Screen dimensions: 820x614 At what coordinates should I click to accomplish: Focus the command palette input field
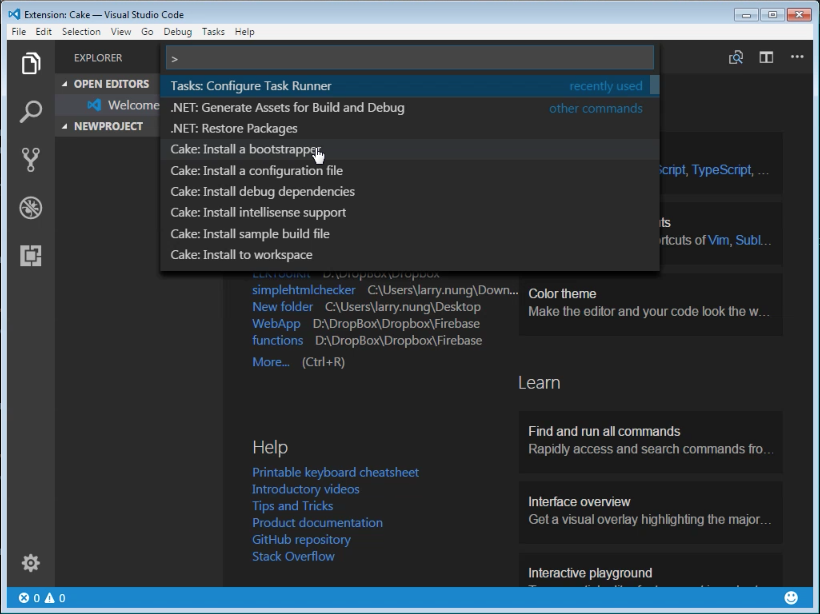pyautogui.click(x=410, y=58)
